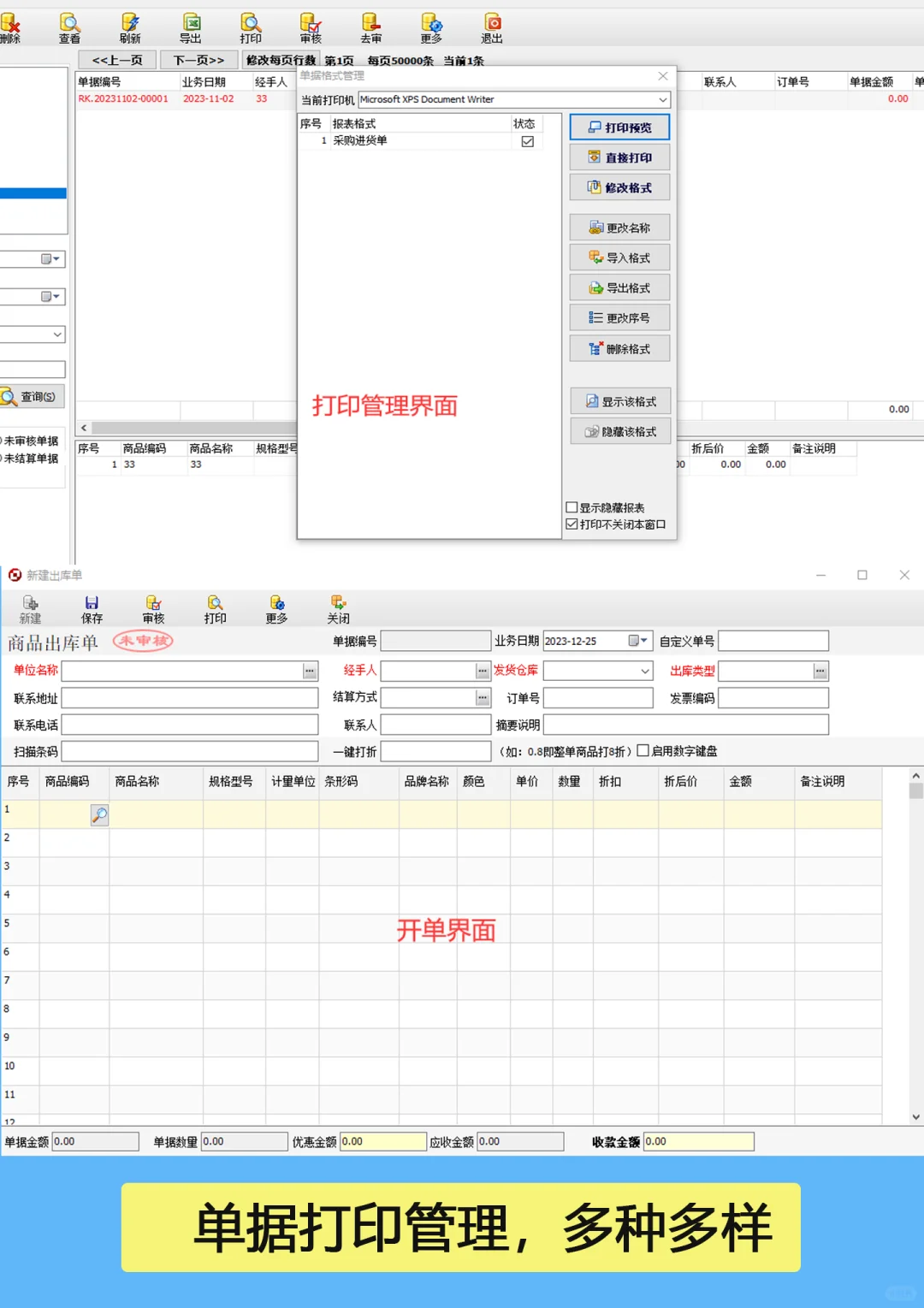The image size is (924, 1308).
Task: Toggle the 显示隐藏报表 checkbox
Action: click(572, 506)
